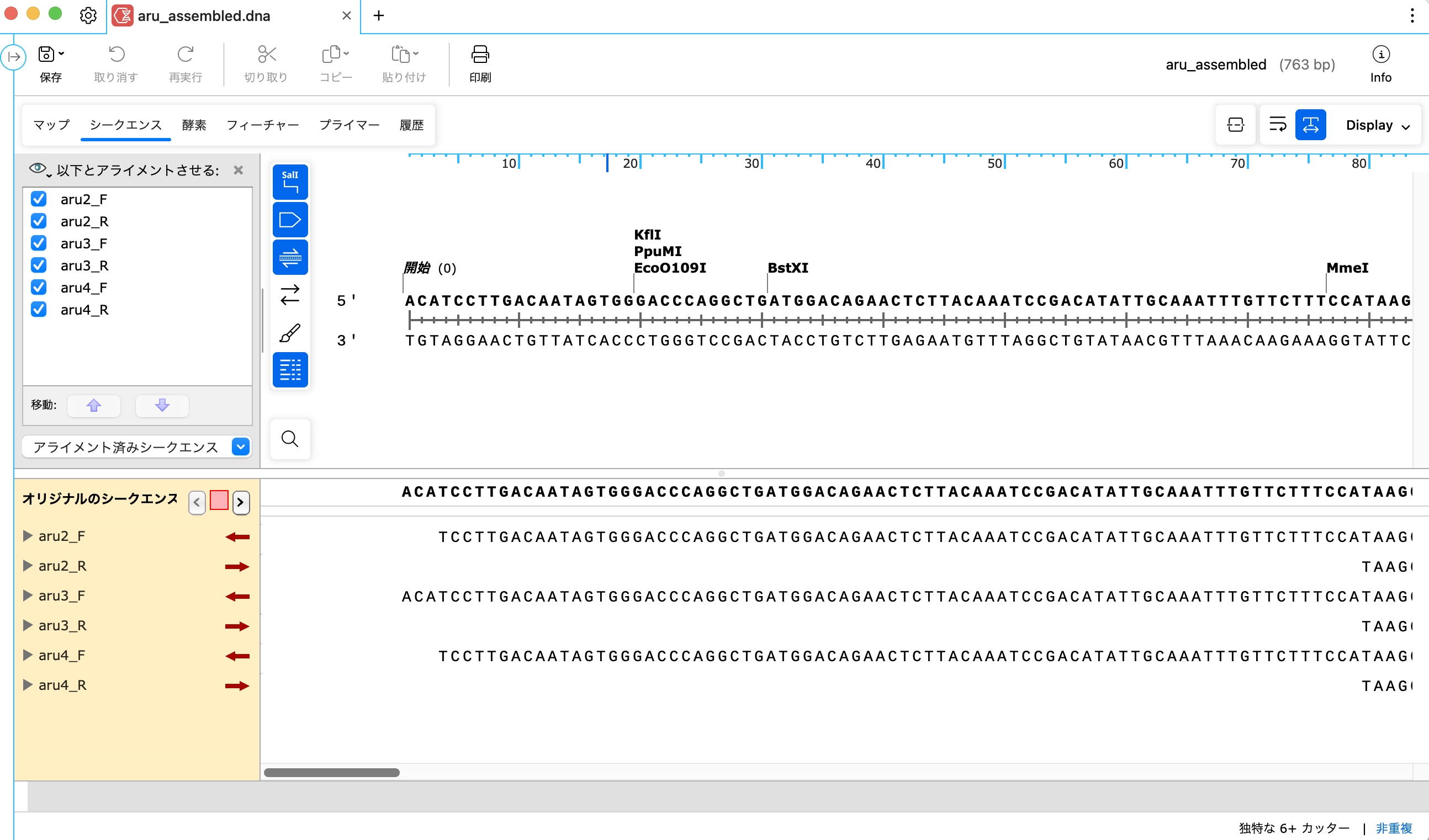This screenshot has height=840, width=1429.
Task: Disable the aru3_F checkbox
Action: (38, 243)
